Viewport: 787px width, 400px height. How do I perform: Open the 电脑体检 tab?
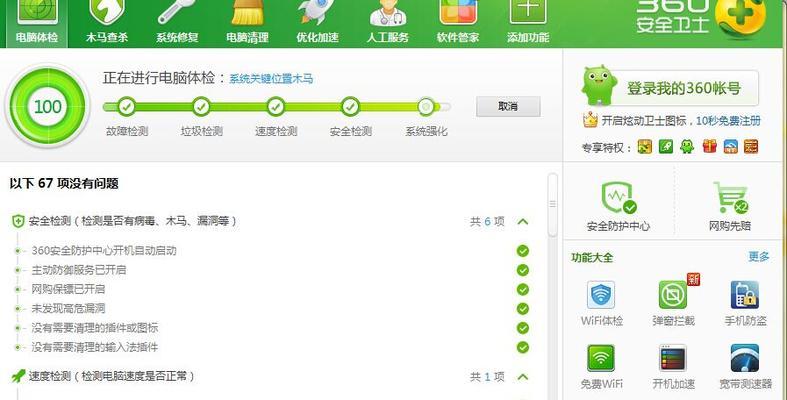pyautogui.click(x=37, y=23)
